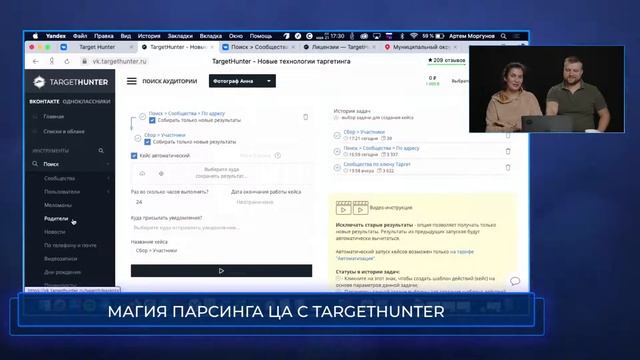The height and width of the screenshot is (360, 640).
Task: Expand the Поиск section in sidebar
Action: tap(71, 164)
